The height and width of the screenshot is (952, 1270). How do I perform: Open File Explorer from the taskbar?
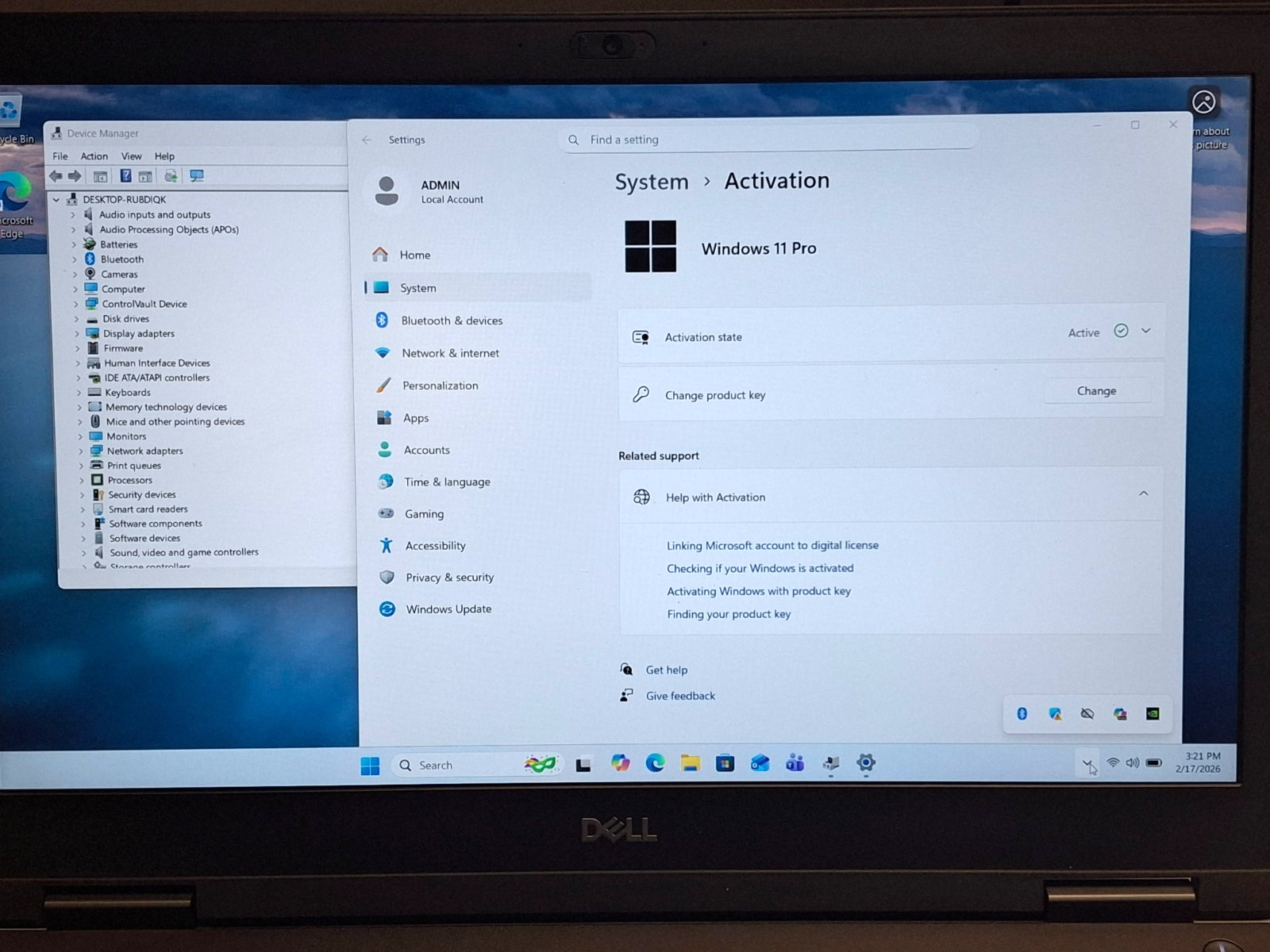point(690,763)
